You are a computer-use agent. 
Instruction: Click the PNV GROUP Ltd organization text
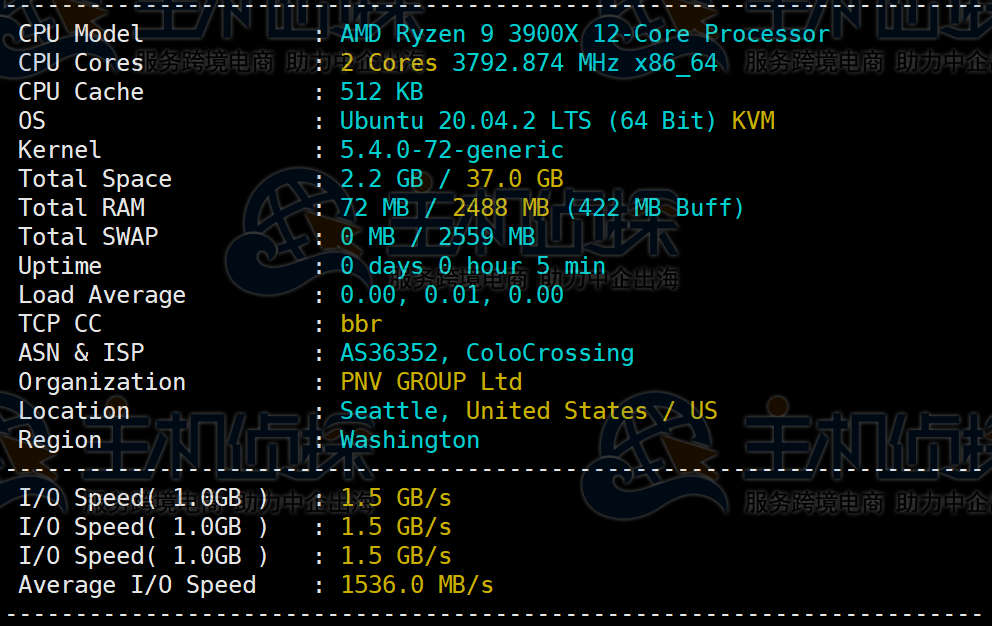coord(430,381)
